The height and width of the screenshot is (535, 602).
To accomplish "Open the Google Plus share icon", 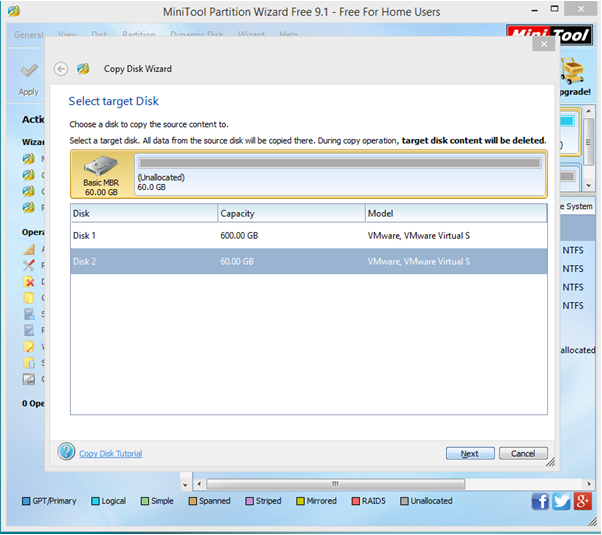I will (x=582, y=501).
